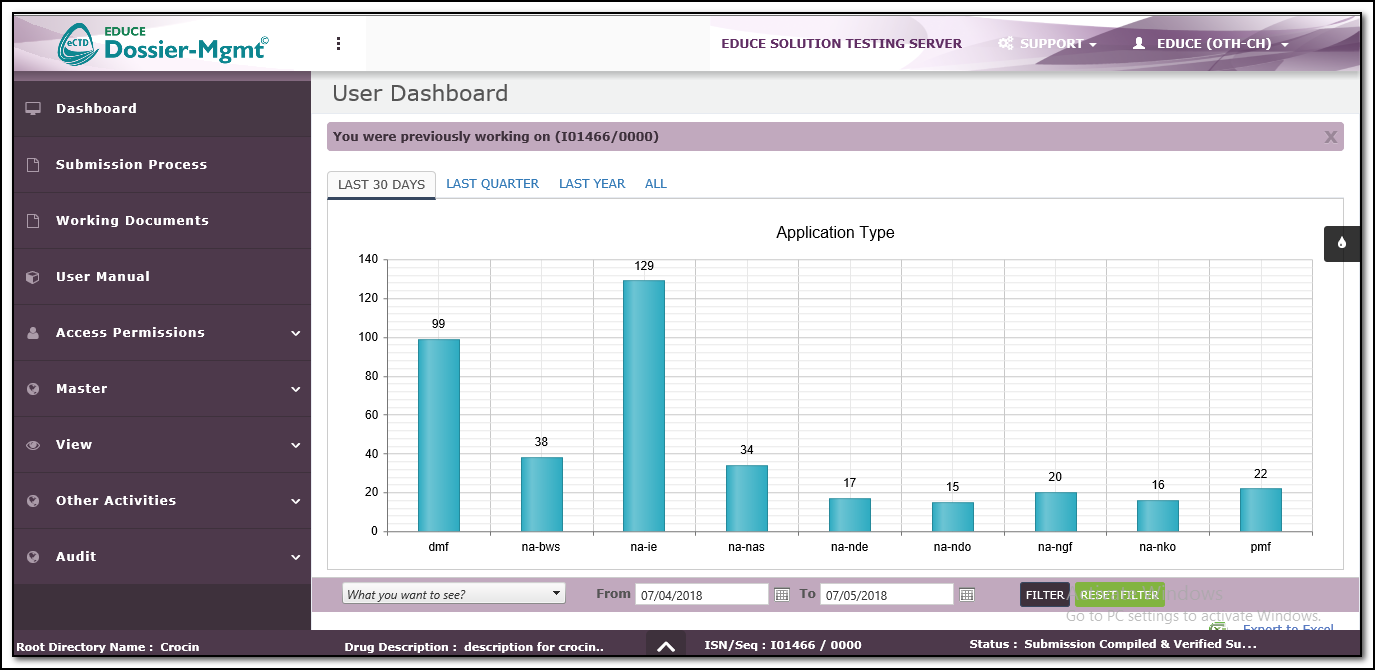Open the calendar picker beside To date
Screen dimensions: 1375x670
pyautogui.click(x=967, y=595)
